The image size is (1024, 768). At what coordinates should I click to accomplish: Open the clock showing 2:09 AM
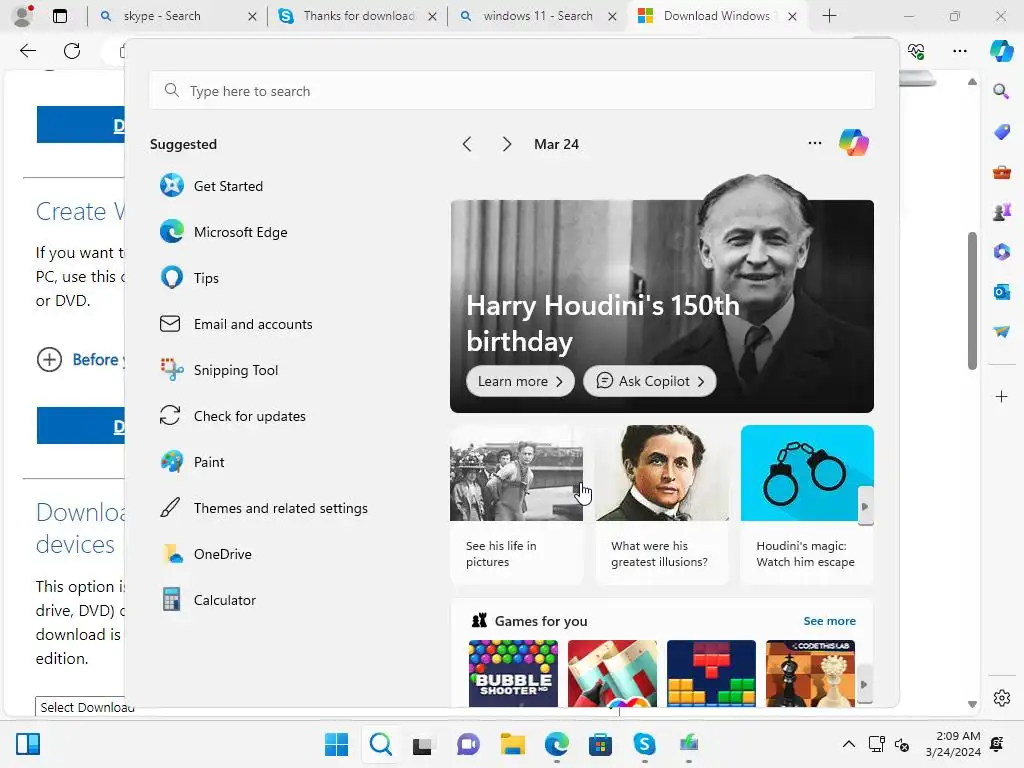pyautogui.click(x=953, y=744)
